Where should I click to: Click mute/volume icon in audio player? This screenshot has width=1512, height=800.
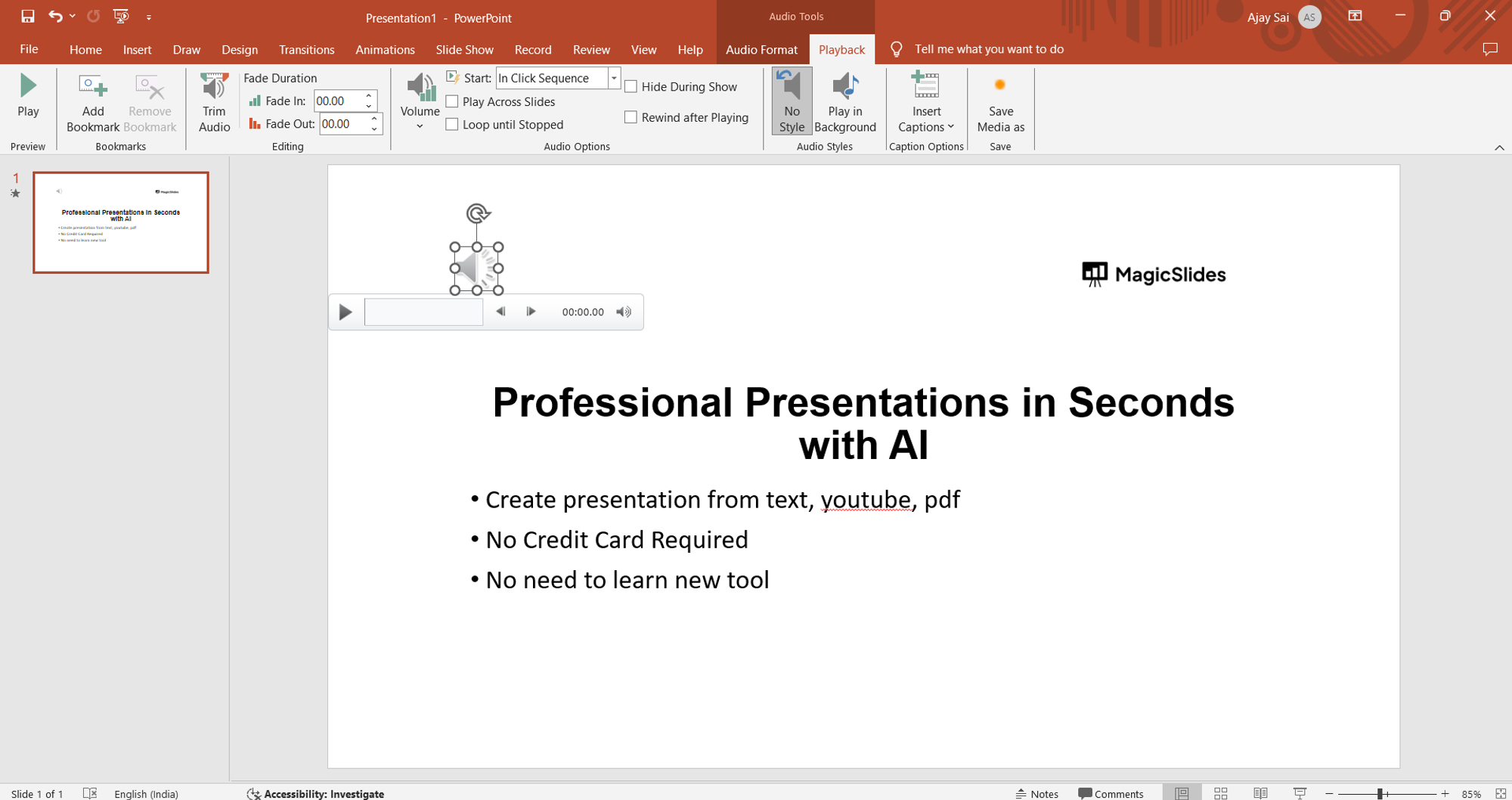624,312
